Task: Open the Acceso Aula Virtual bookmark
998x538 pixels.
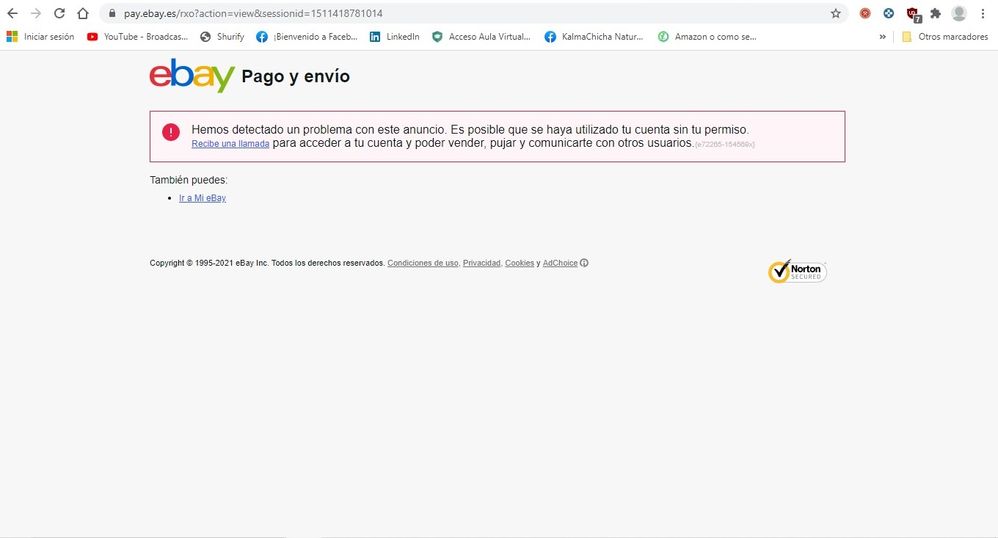Action: point(481,37)
